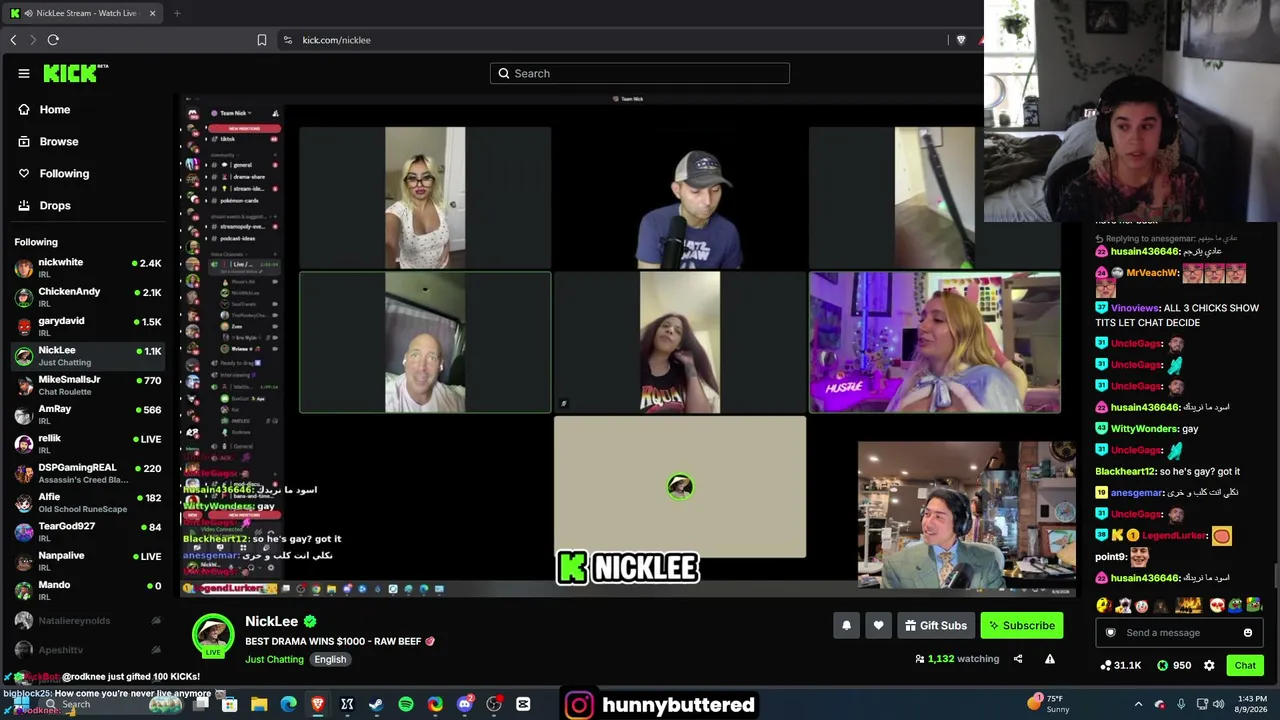
Task: Open Mando channel in Following list
Action: click(88, 590)
